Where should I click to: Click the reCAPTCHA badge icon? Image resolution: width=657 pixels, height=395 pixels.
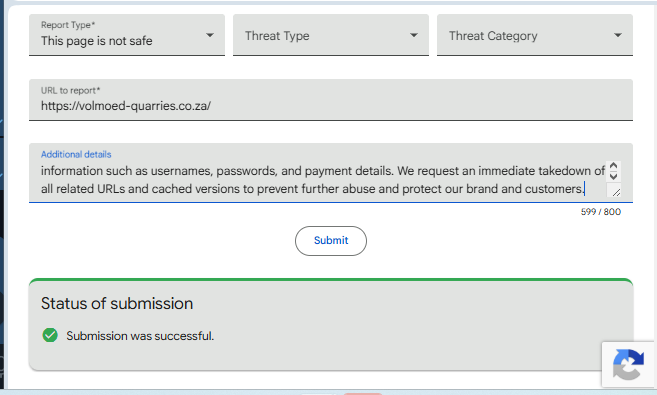click(x=628, y=364)
